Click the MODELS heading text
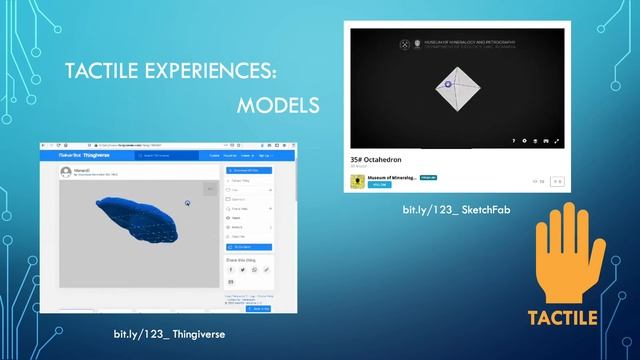This screenshot has height=360, width=640. coord(278,105)
